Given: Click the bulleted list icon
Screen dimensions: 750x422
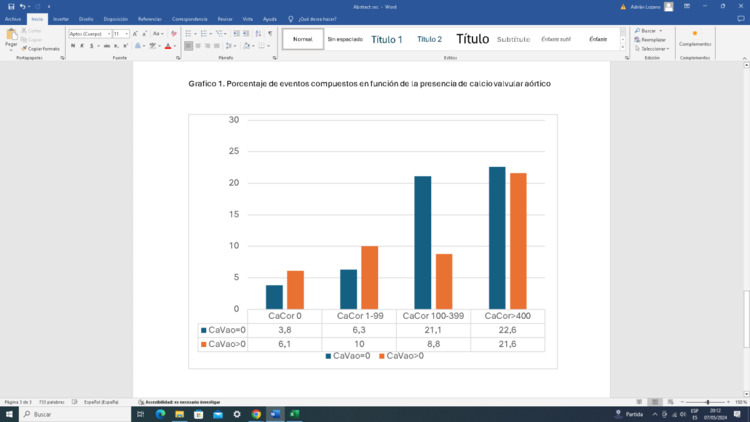Looking at the screenshot, I should click(189, 33).
